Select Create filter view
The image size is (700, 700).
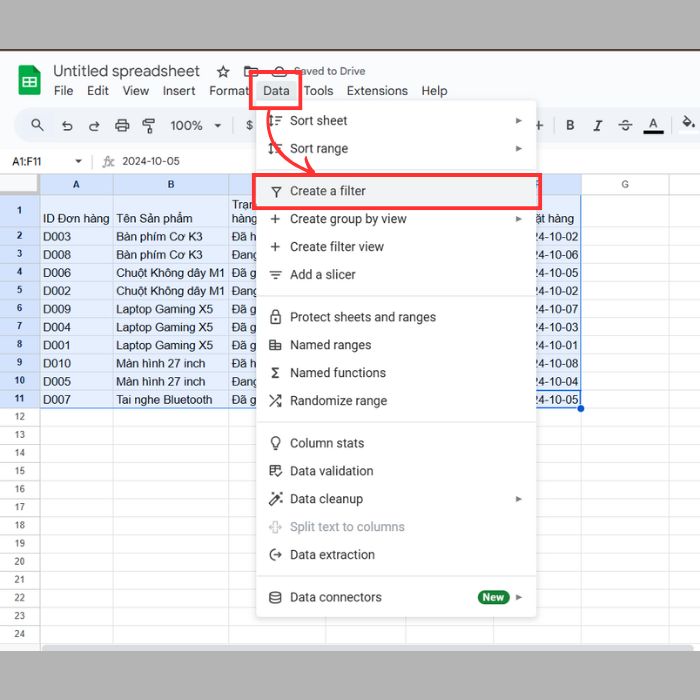[x=396, y=247]
